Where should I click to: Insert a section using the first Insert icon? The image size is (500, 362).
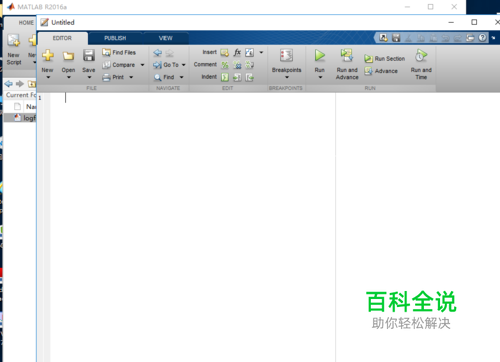225,53
